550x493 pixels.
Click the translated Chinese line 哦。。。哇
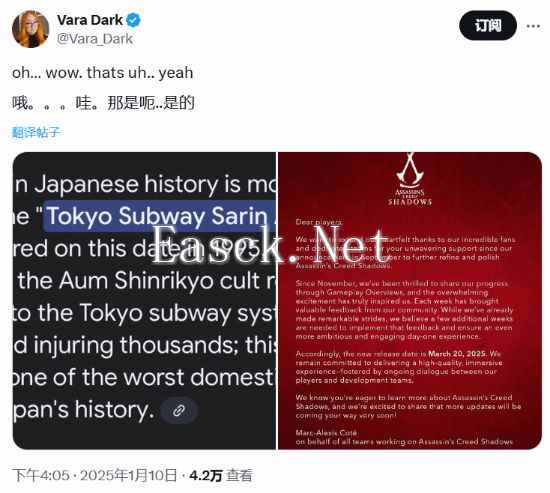[103, 103]
